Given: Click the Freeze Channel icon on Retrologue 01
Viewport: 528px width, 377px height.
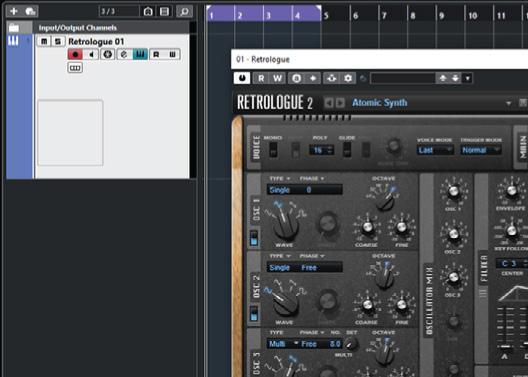Looking at the screenshot, I should [x=108, y=54].
